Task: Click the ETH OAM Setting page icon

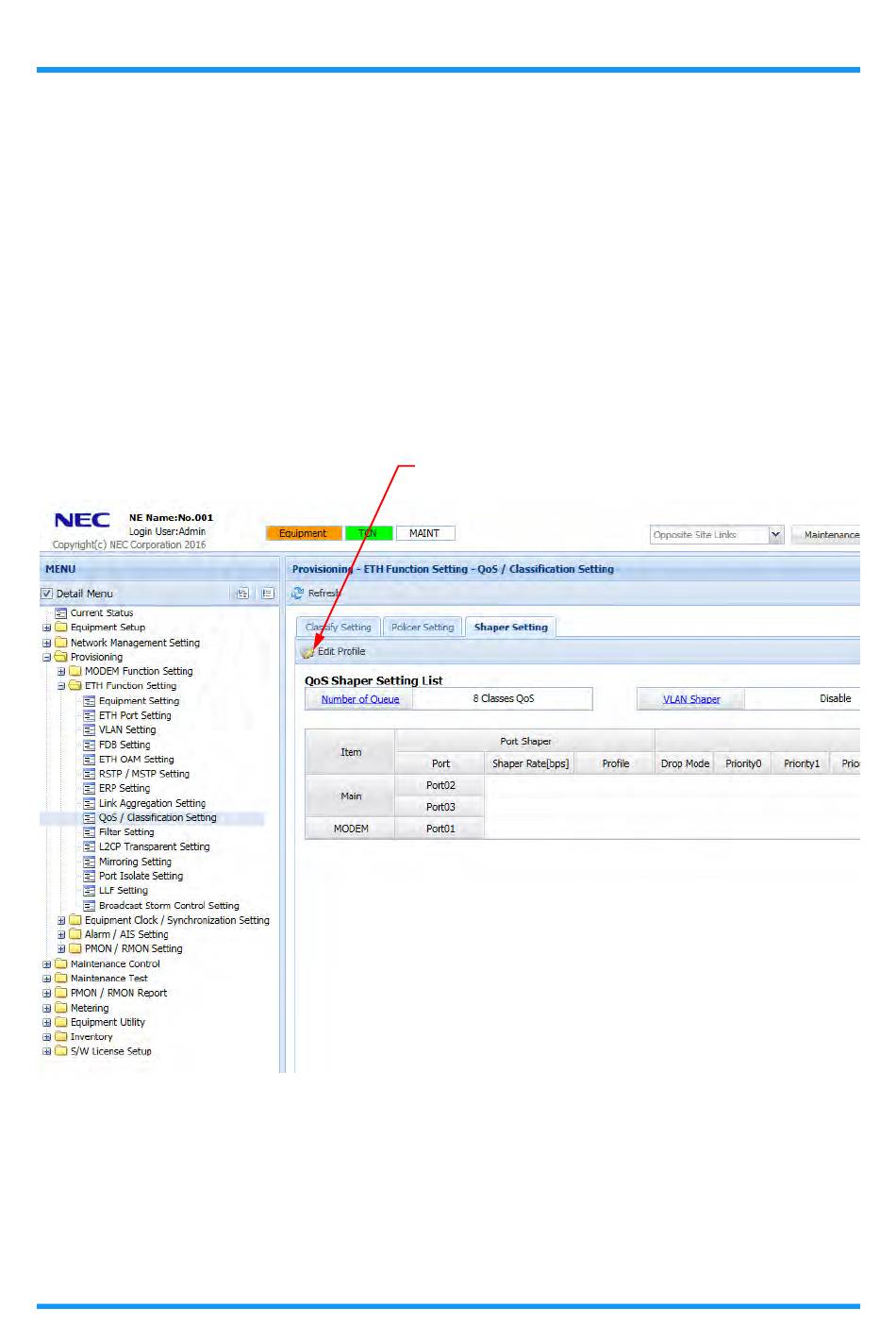Action: [x=90, y=759]
